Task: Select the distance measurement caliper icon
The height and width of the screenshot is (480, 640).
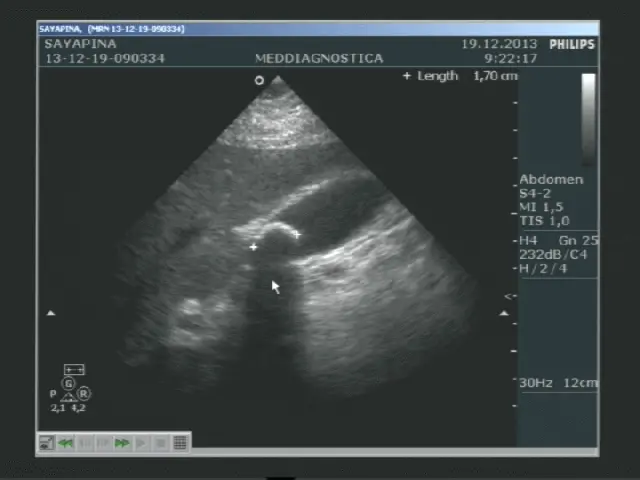Action: point(74,370)
